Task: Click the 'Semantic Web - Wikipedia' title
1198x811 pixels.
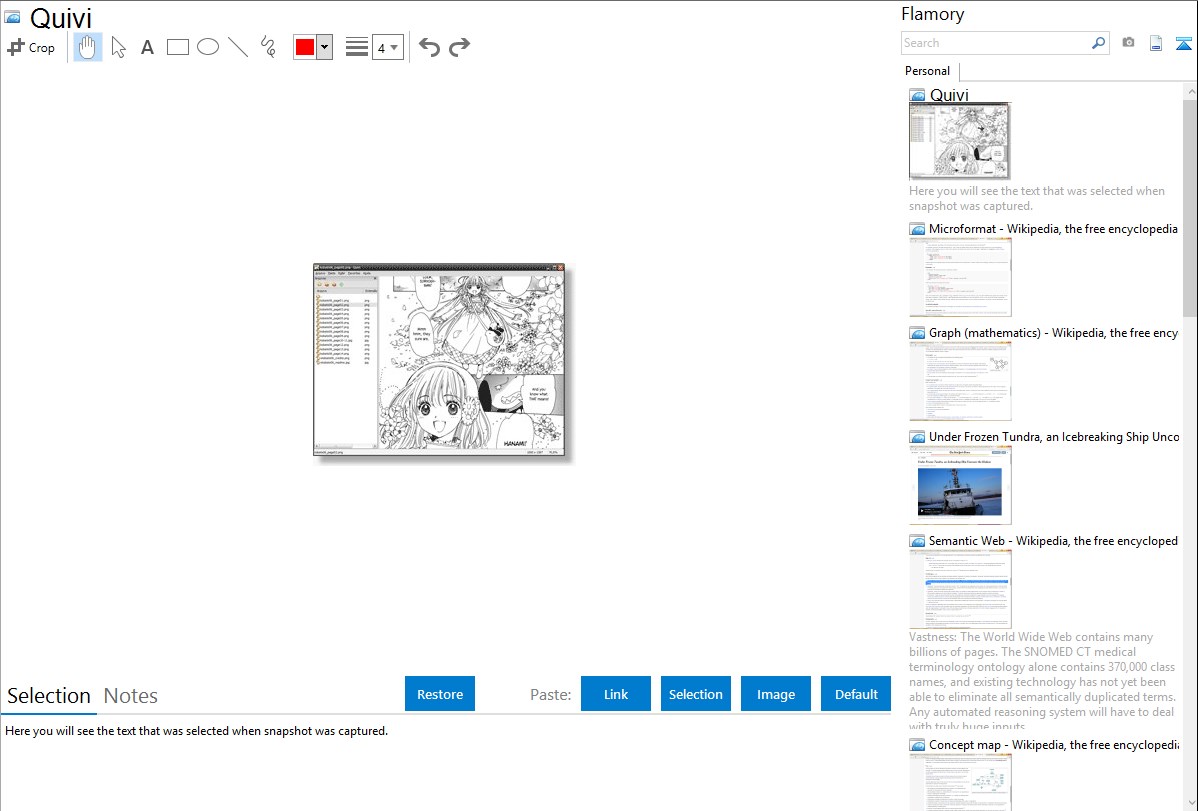Action: pos(1053,540)
